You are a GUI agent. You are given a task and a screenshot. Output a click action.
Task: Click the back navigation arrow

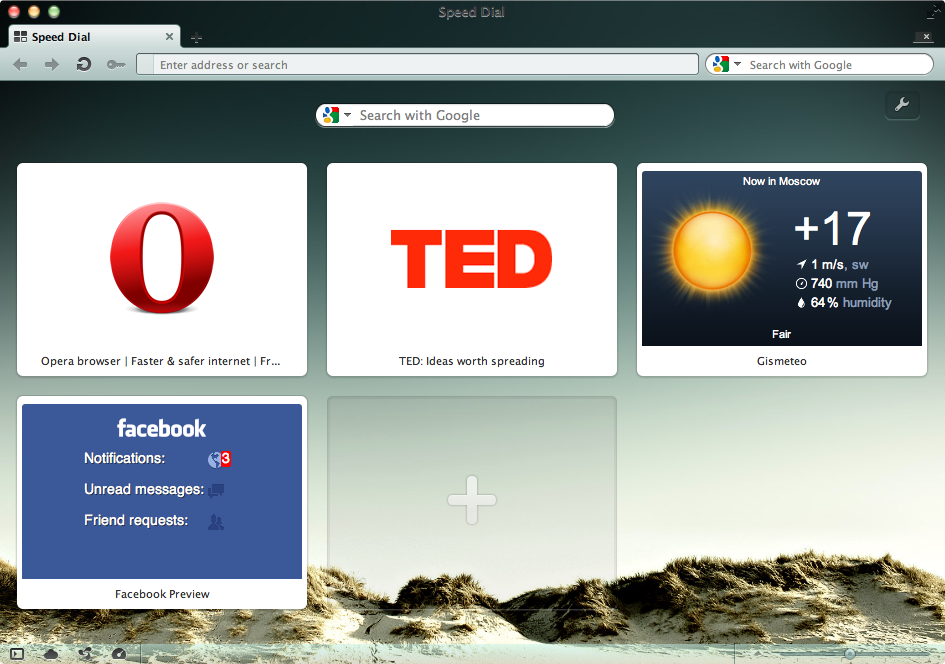pos(20,63)
